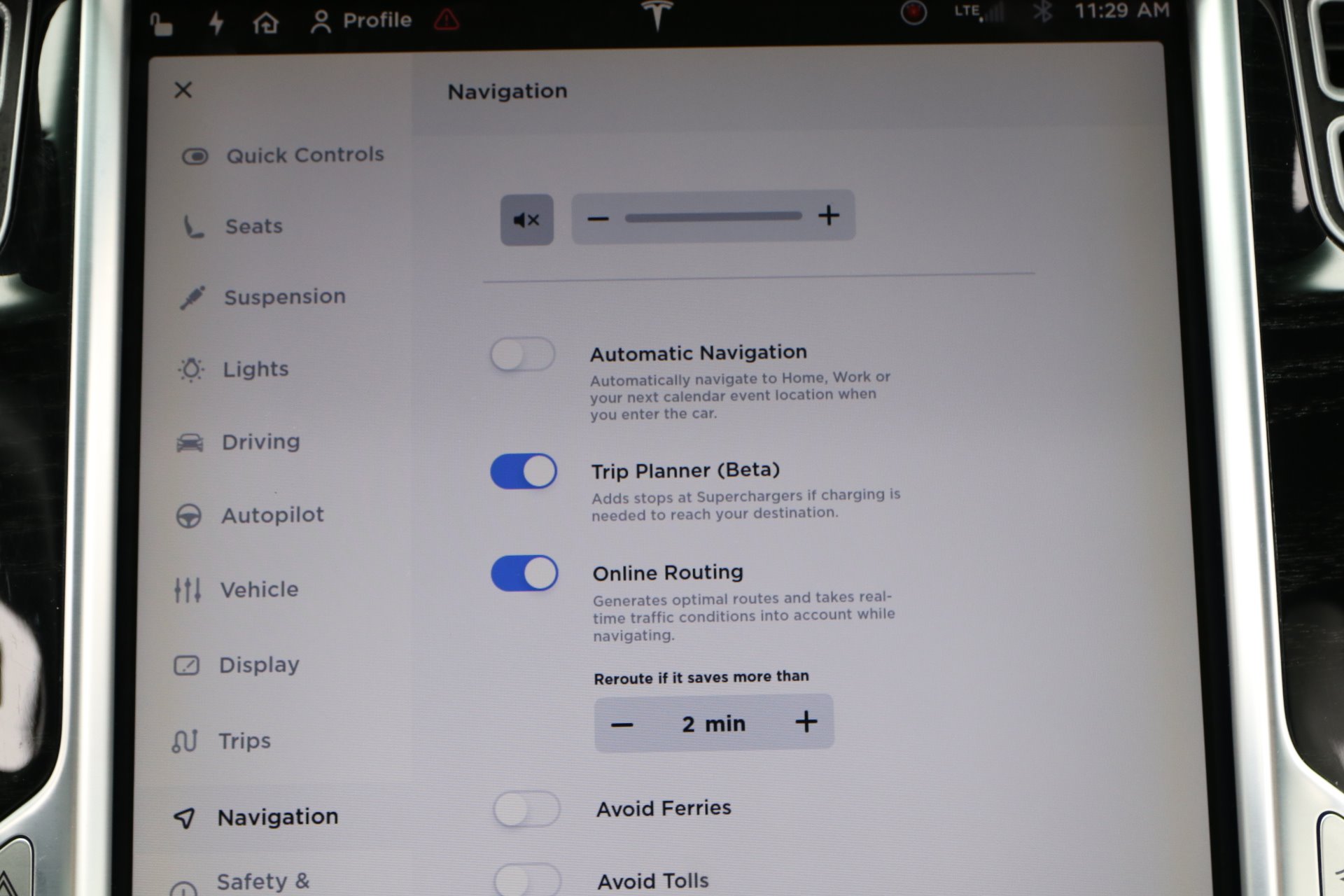Tap the red warning triangle alert

[x=446, y=20]
